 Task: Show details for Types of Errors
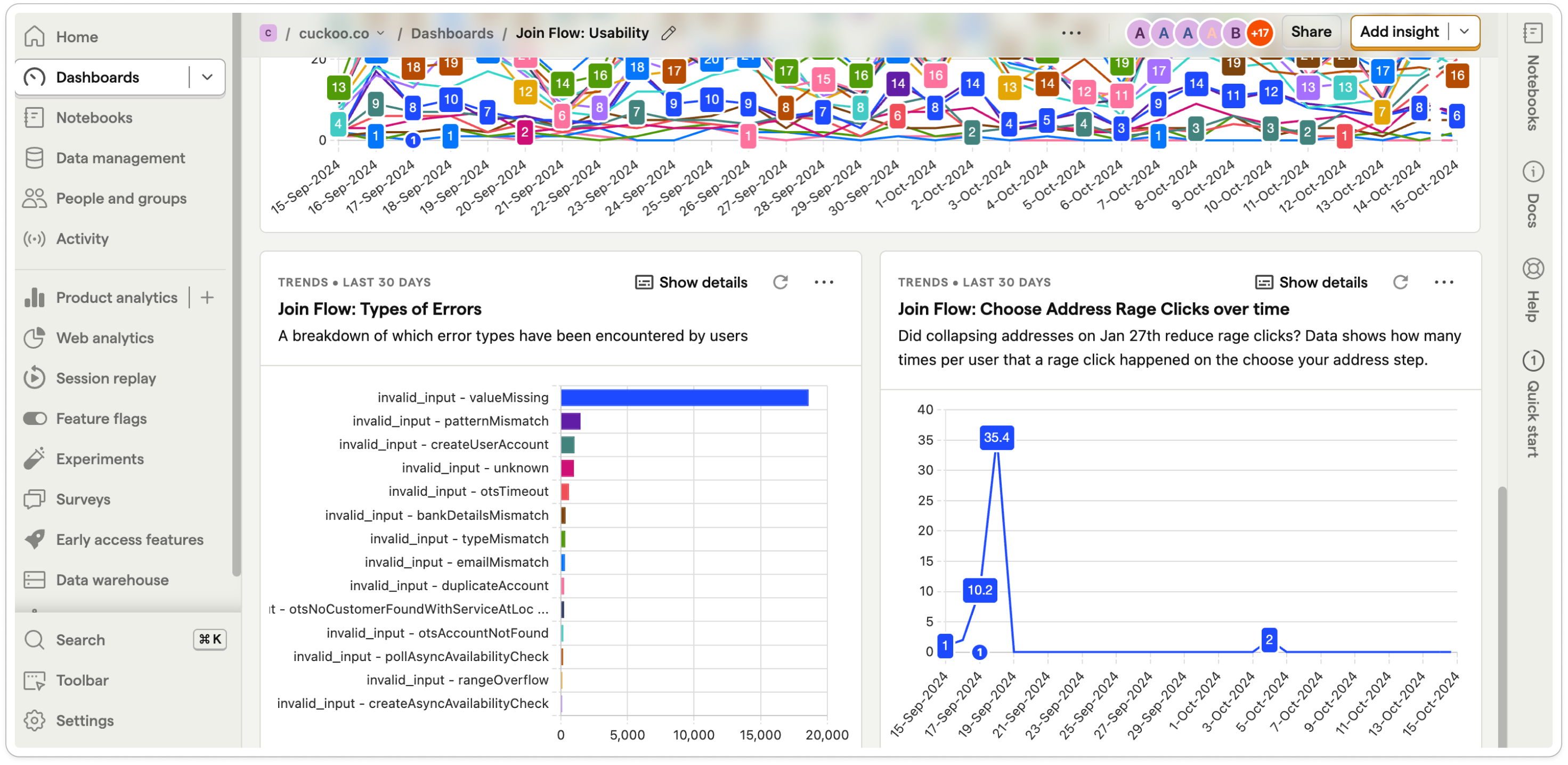(x=692, y=282)
